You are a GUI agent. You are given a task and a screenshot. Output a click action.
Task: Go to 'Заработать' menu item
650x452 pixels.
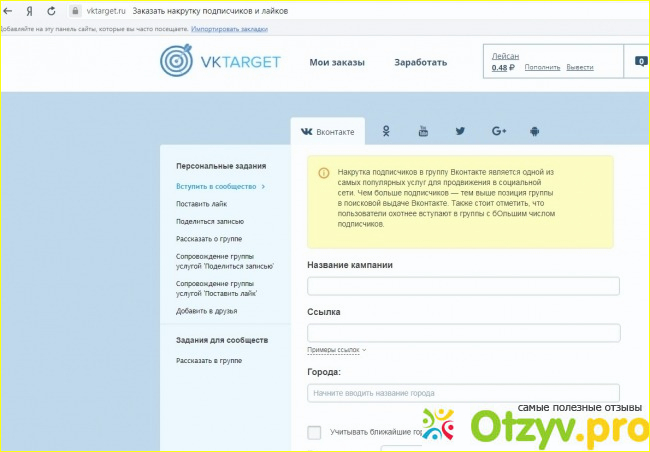(x=420, y=62)
